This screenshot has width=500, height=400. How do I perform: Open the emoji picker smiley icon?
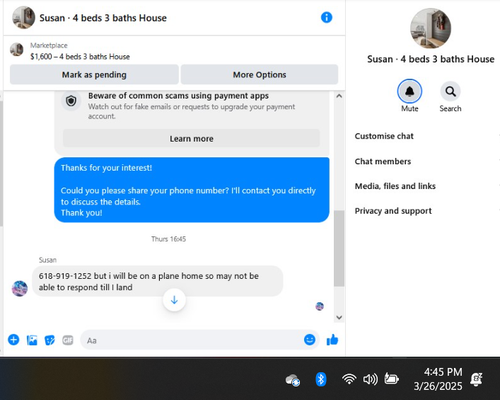[310, 340]
